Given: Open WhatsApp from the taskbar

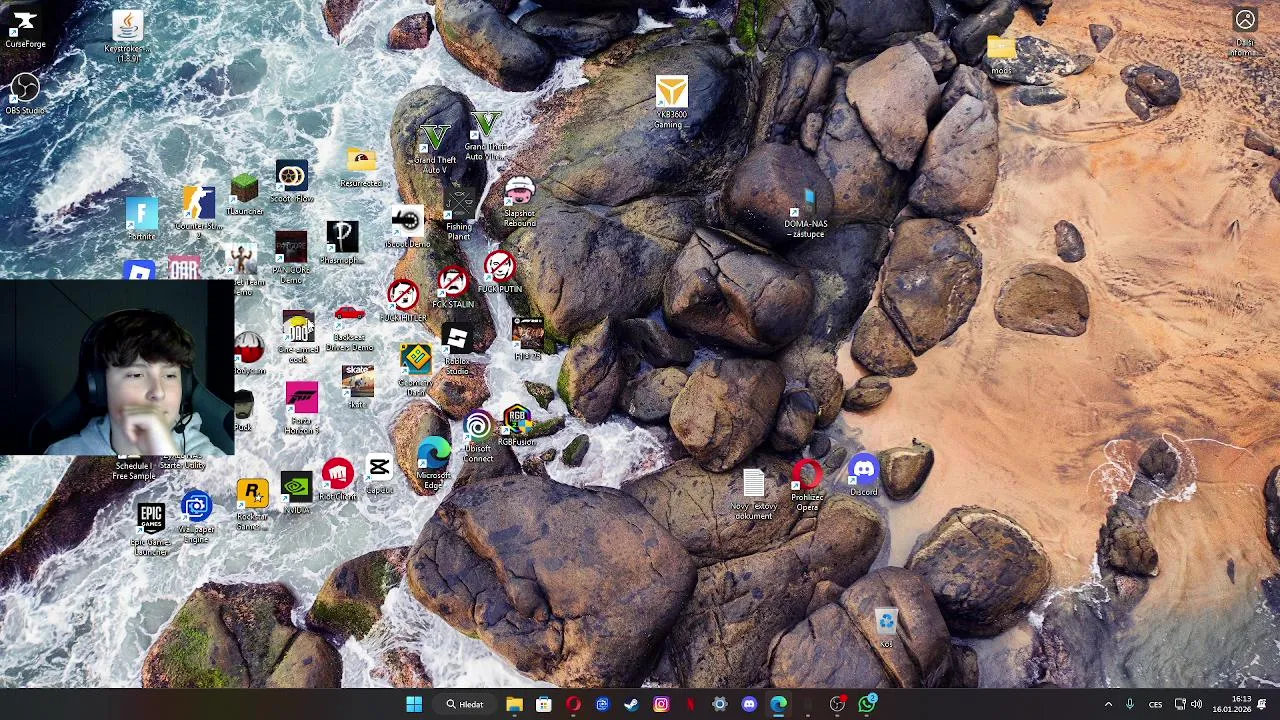Looking at the screenshot, I should pyautogui.click(x=867, y=704).
